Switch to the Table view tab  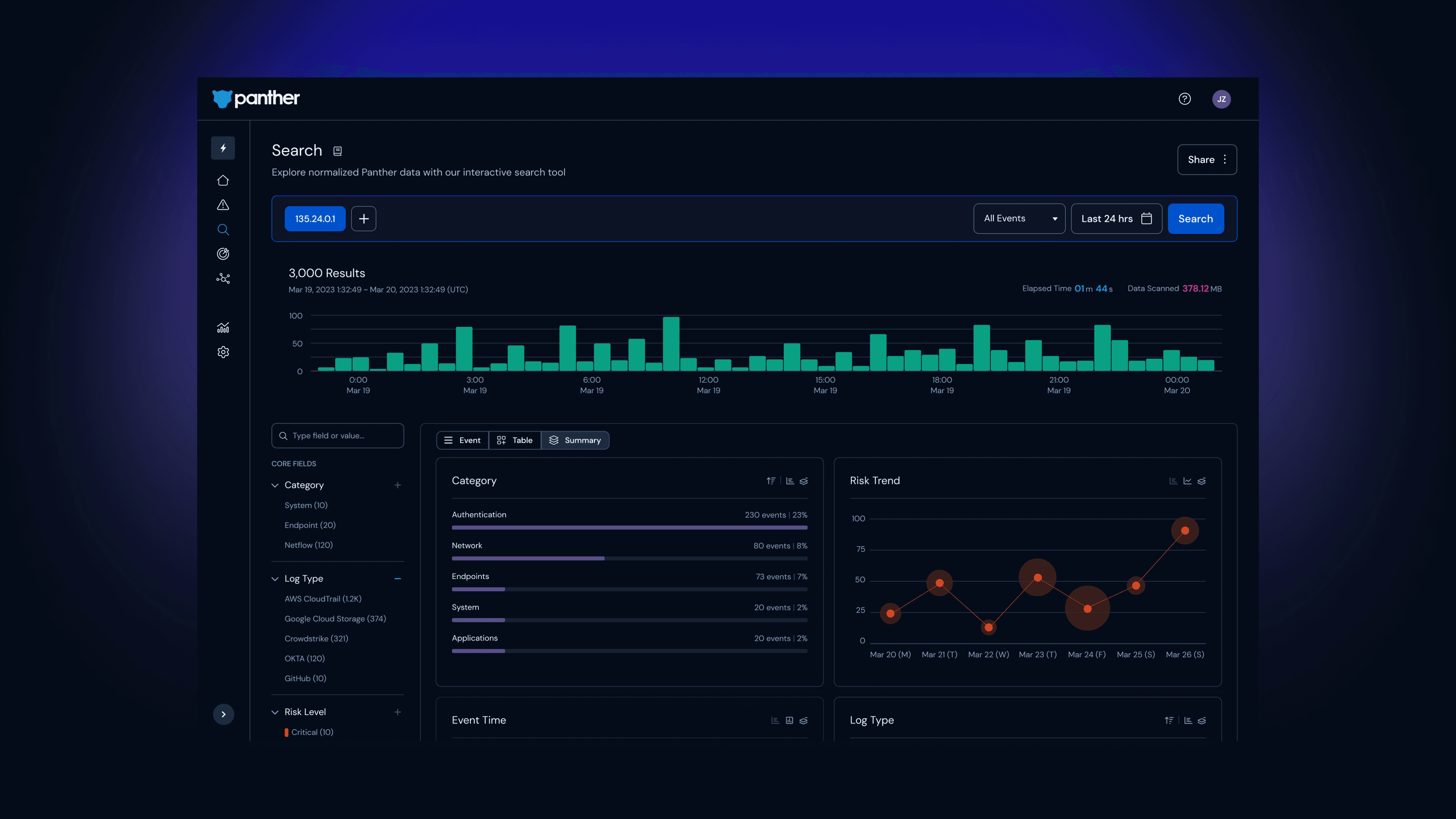(x=515, y=440)
